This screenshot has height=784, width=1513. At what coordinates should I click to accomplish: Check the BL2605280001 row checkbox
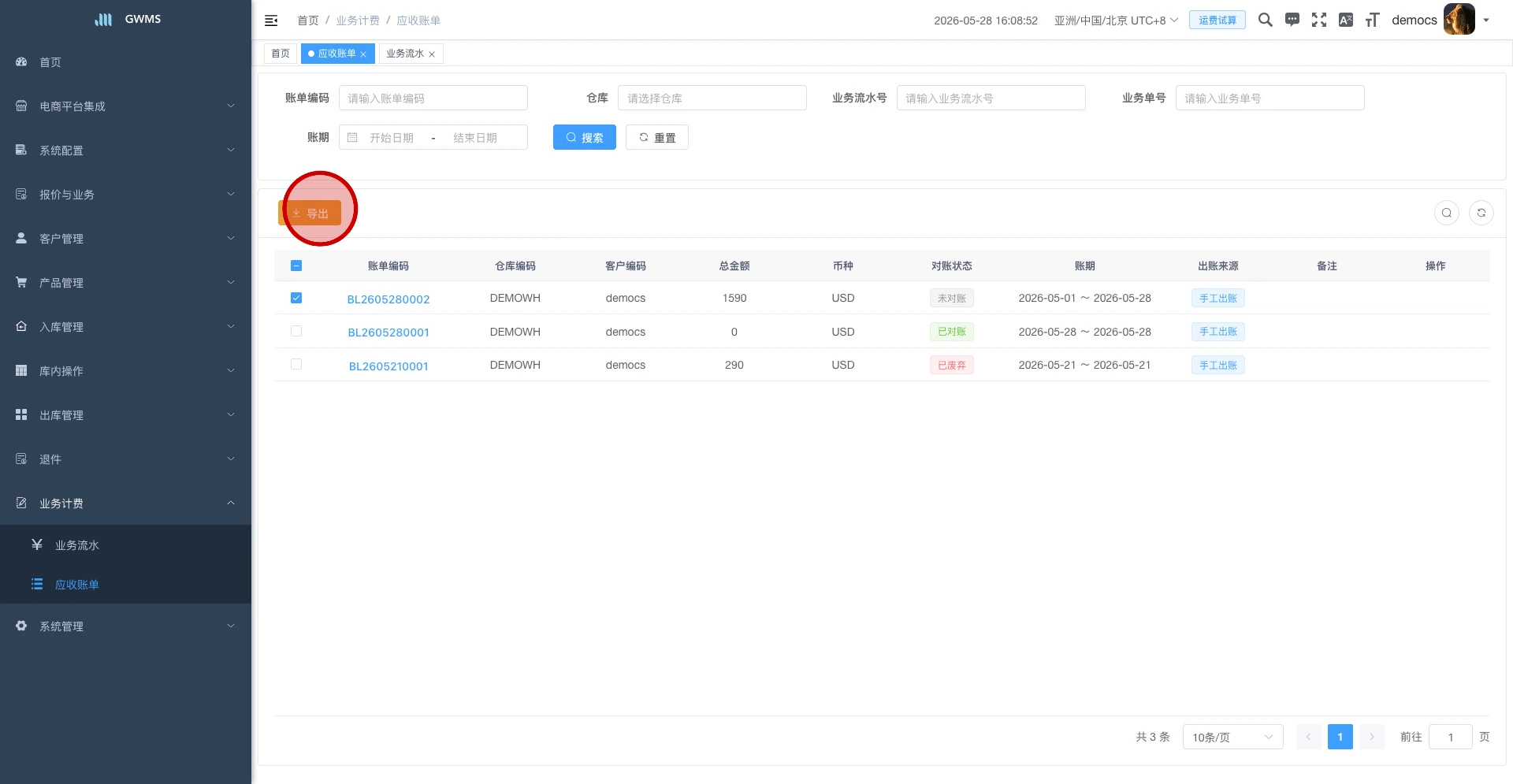click(296, 331)
